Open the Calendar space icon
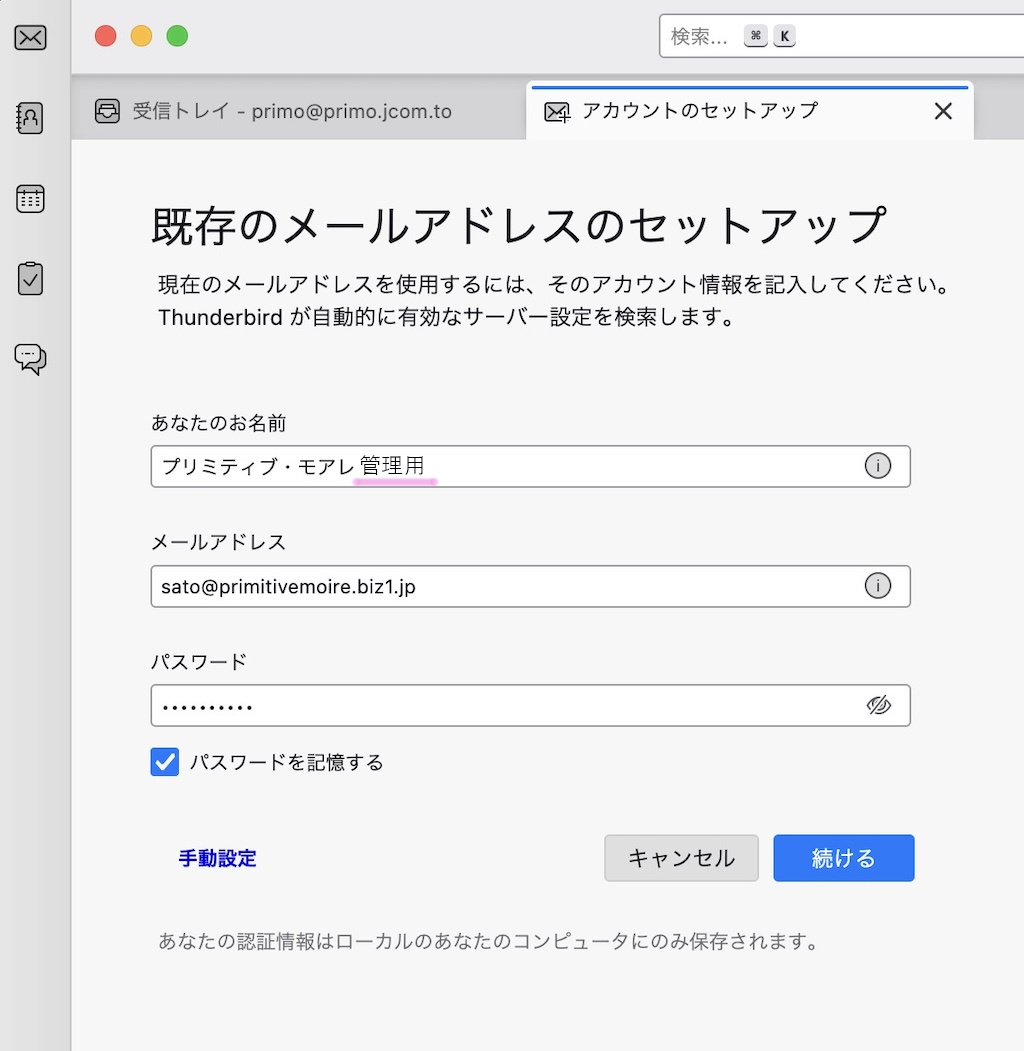 coord(30,198)
